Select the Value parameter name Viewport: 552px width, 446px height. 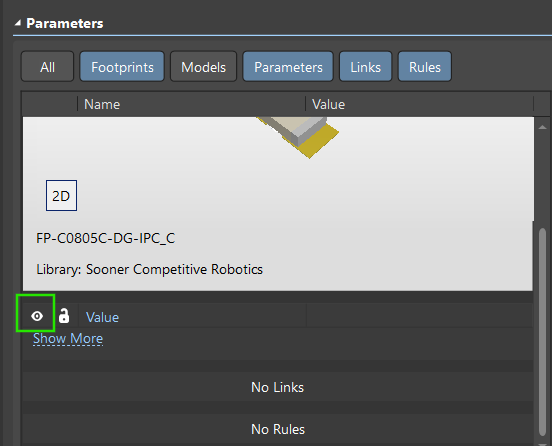click(x=102, y=317)
